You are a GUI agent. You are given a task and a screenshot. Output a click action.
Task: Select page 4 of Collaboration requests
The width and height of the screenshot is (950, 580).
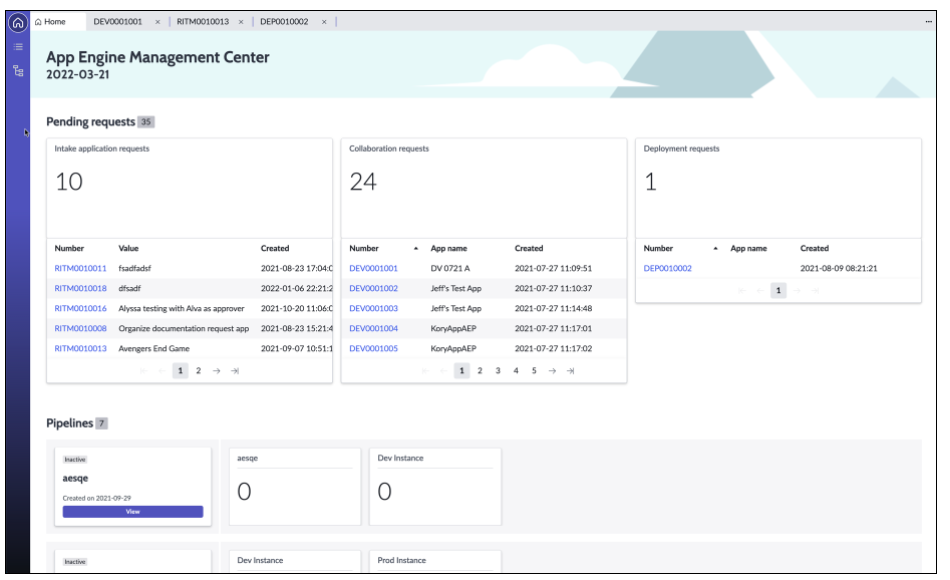coord(516,370)
